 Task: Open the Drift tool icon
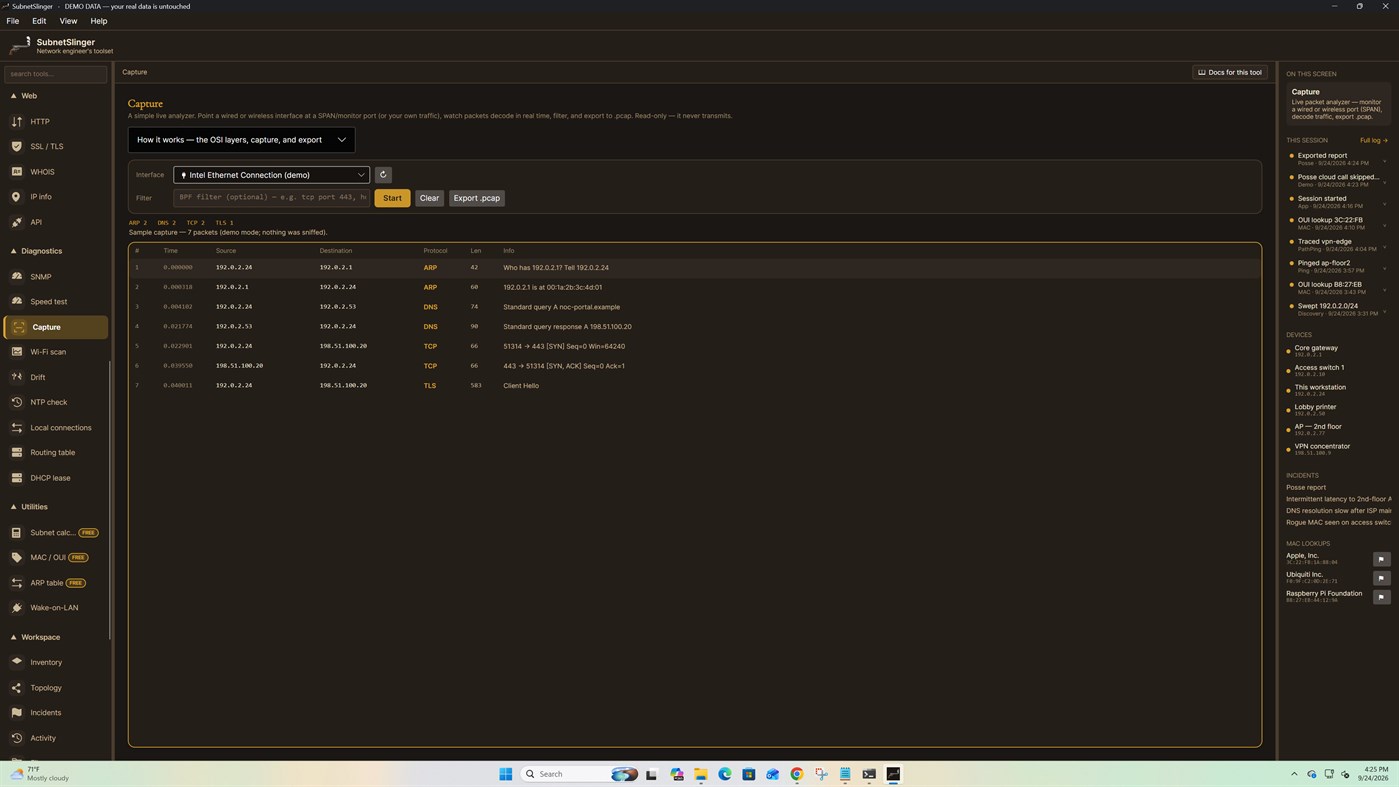(17, 377)
